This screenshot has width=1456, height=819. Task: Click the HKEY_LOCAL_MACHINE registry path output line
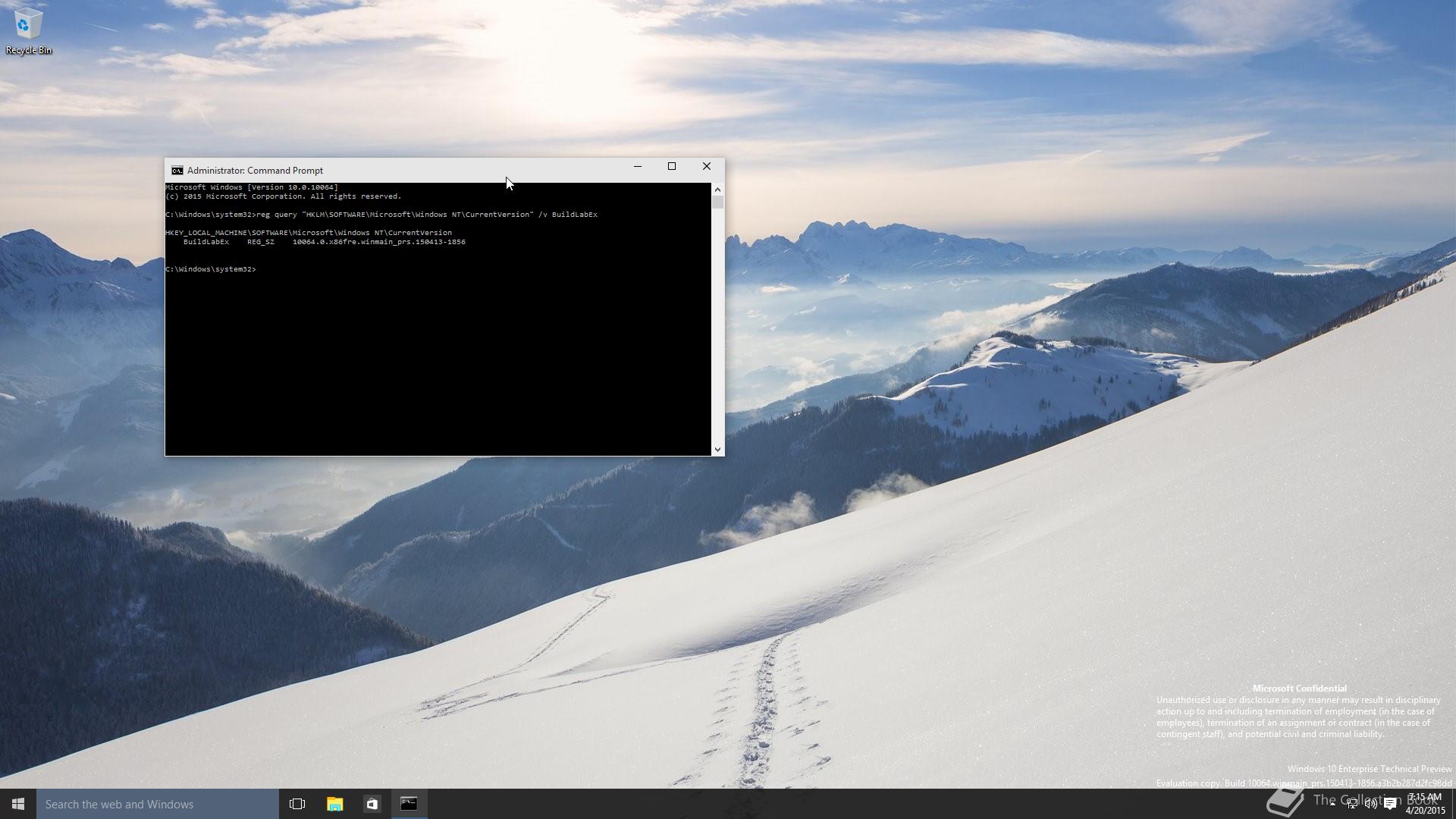click(x=309, y=233)
